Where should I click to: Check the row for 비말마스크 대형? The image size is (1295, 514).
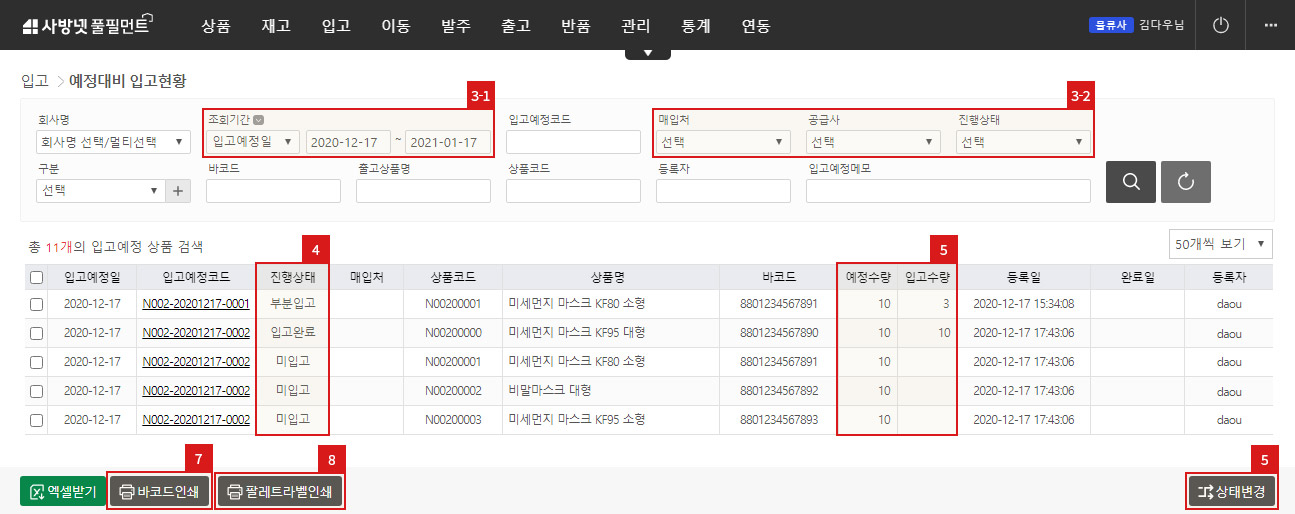coord(37,391)
